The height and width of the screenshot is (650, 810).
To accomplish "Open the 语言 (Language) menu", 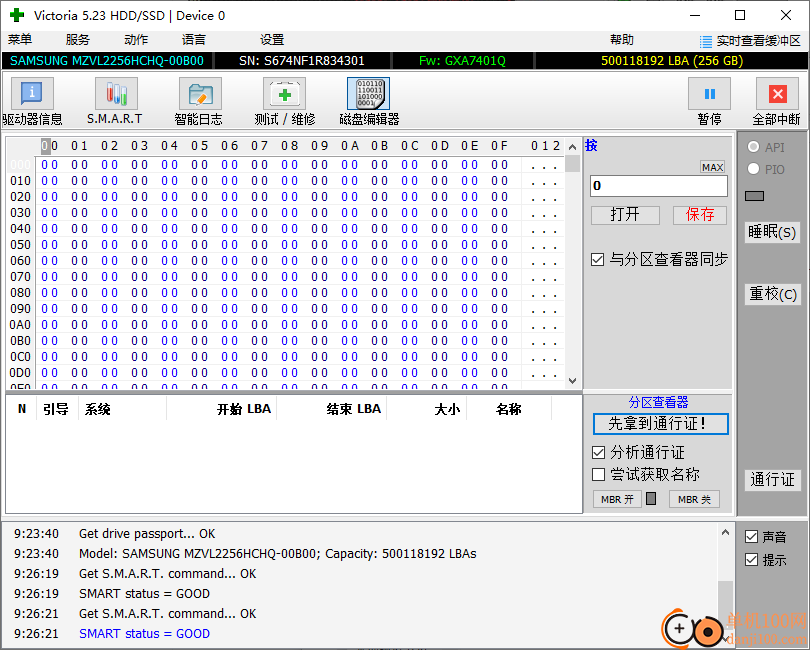I will (194, 40).
